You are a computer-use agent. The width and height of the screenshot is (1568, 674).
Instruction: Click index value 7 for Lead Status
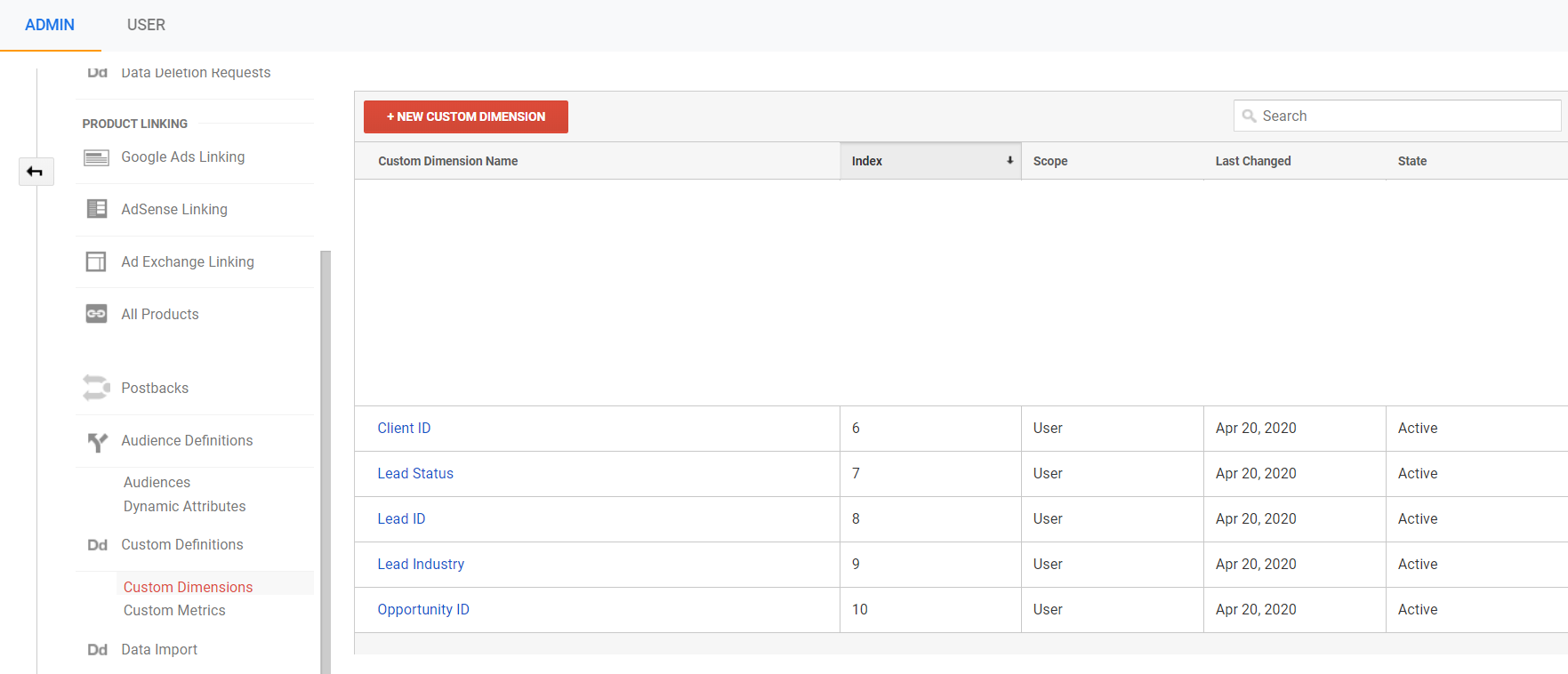[856, 474]
